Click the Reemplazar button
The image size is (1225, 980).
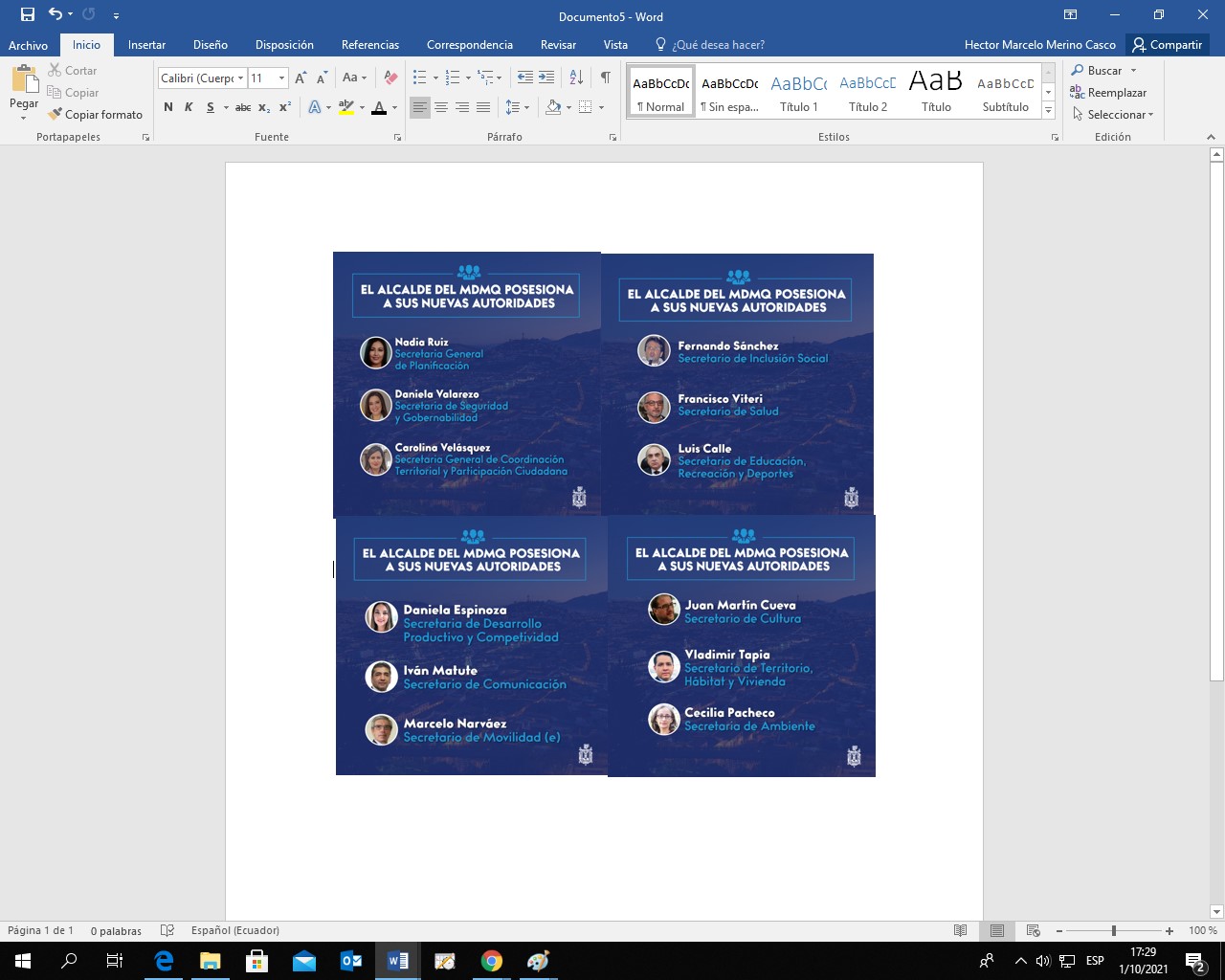1108,93
